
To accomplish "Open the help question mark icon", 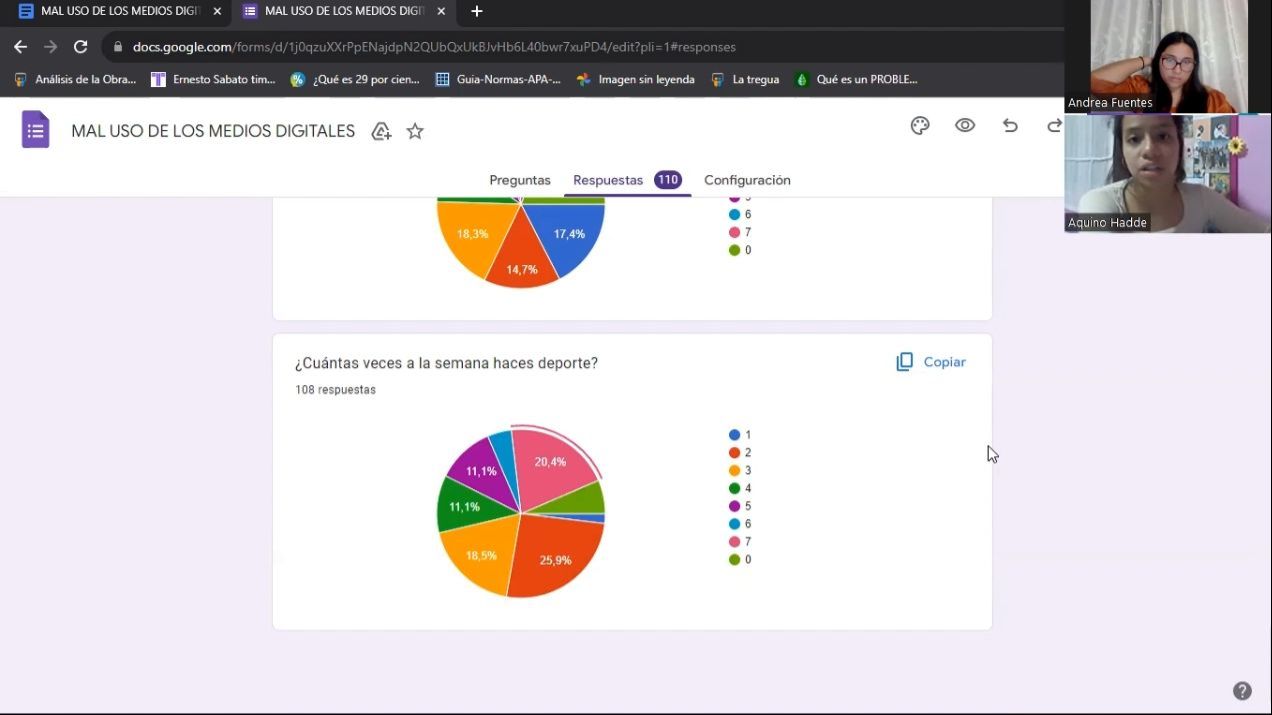I will [x=1242, y=691].
